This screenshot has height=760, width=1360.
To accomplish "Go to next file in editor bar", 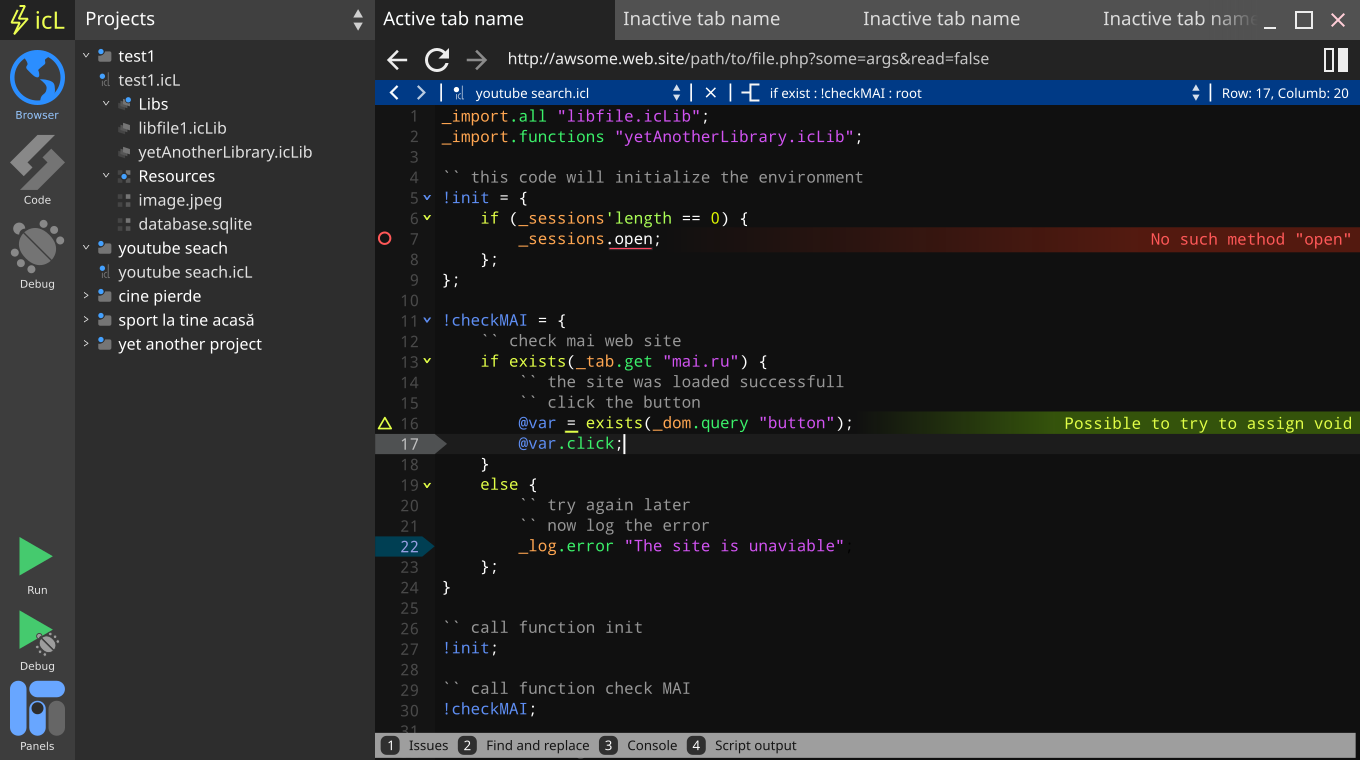I will click(x=421, y=93).
